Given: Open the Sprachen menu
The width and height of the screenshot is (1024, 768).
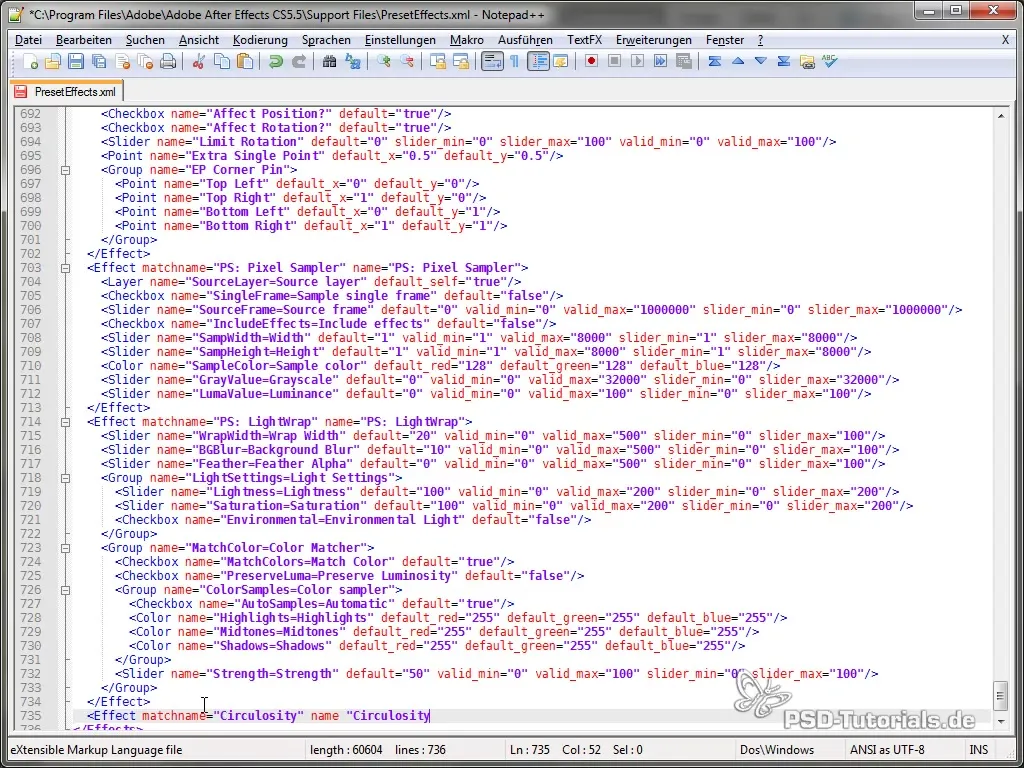Looking at the screenshot, I should 326,40.
